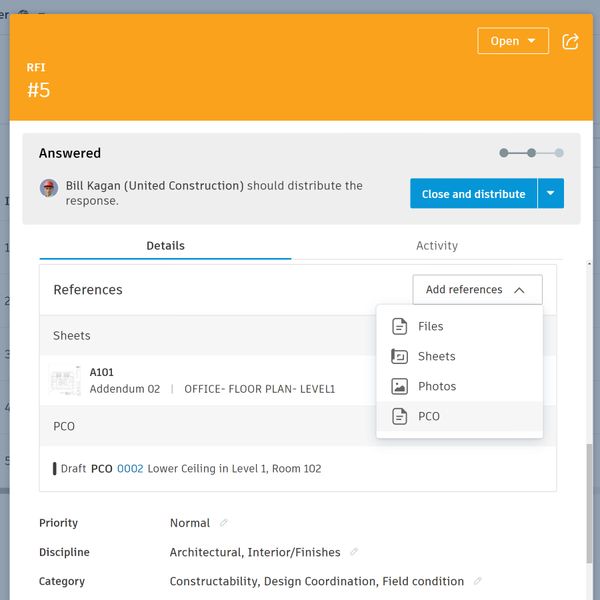Choose Sheets from references menu
Screen dimensions: 600x600
click(436, 356)
